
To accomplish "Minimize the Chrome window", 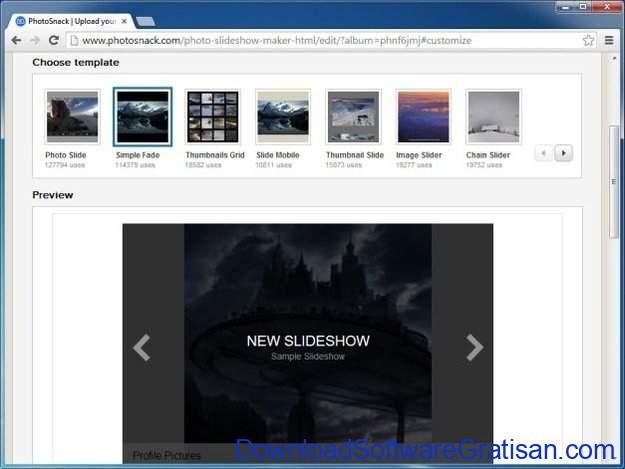I will (x=566, y=7).
